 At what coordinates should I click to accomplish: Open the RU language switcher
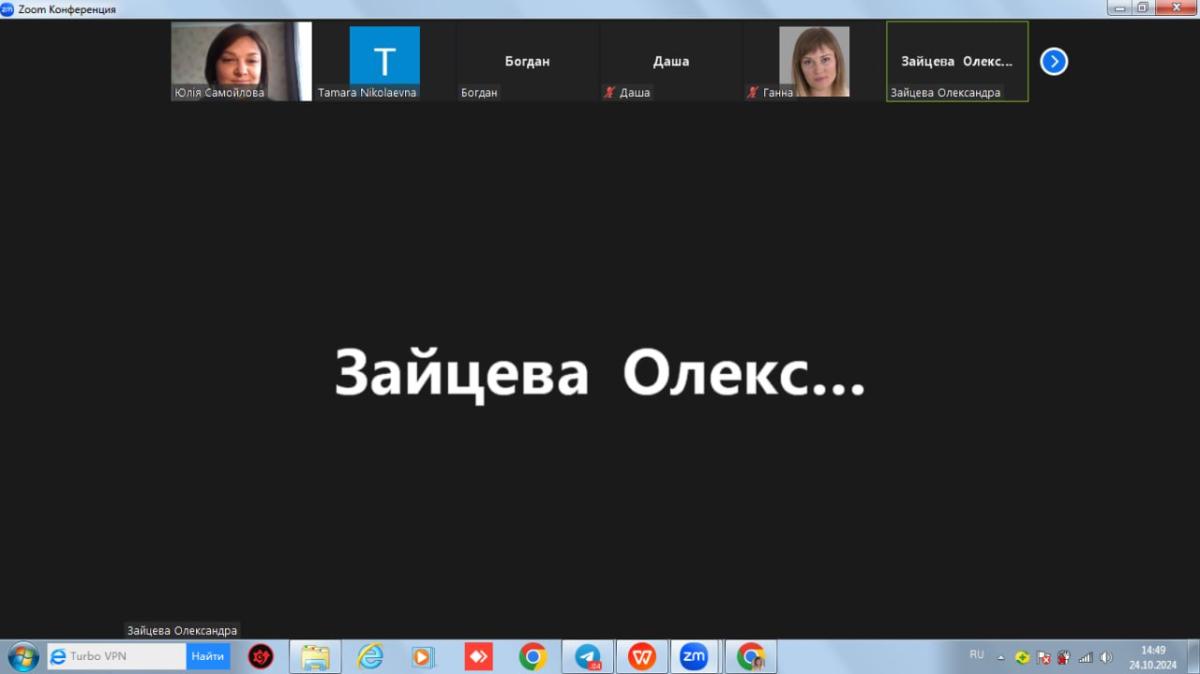[x=976, y=655]
